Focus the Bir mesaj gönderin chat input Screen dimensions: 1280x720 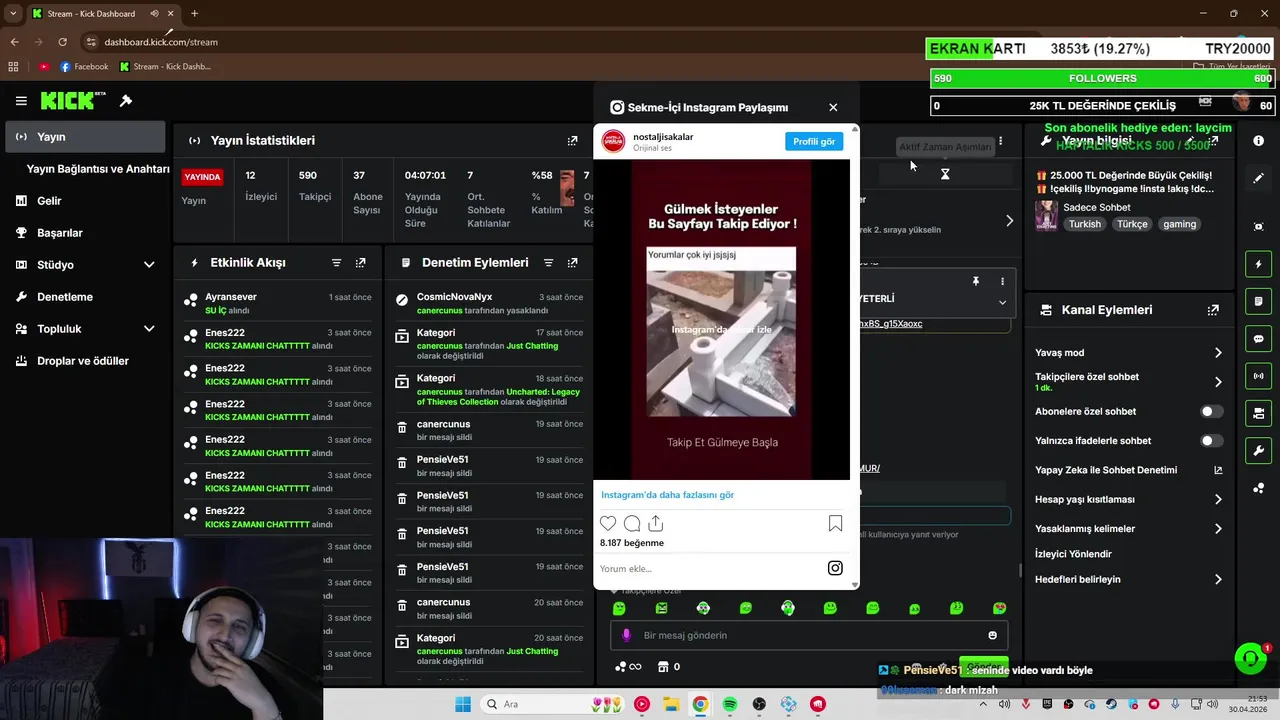pos(810,635)
